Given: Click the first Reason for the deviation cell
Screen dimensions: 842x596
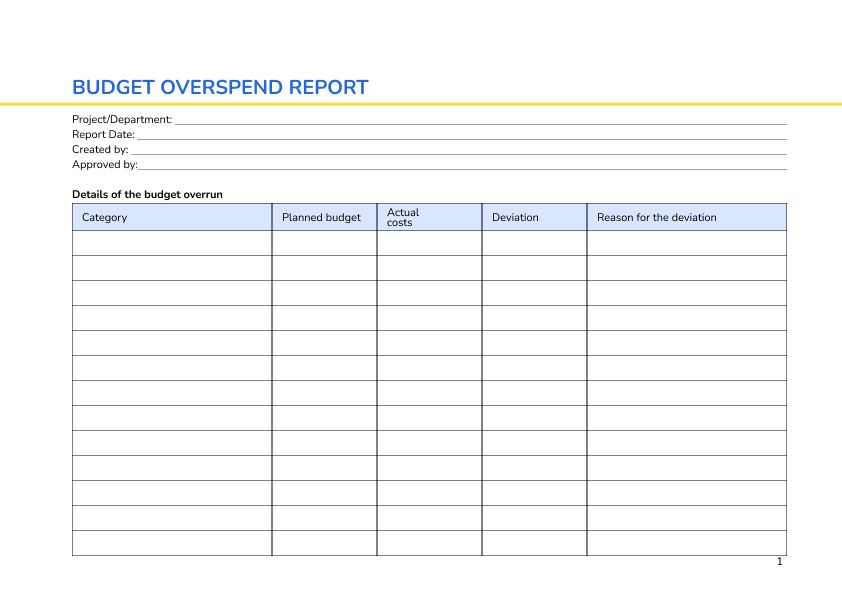Looking at the screenshot, I should (x=686, y=241).
